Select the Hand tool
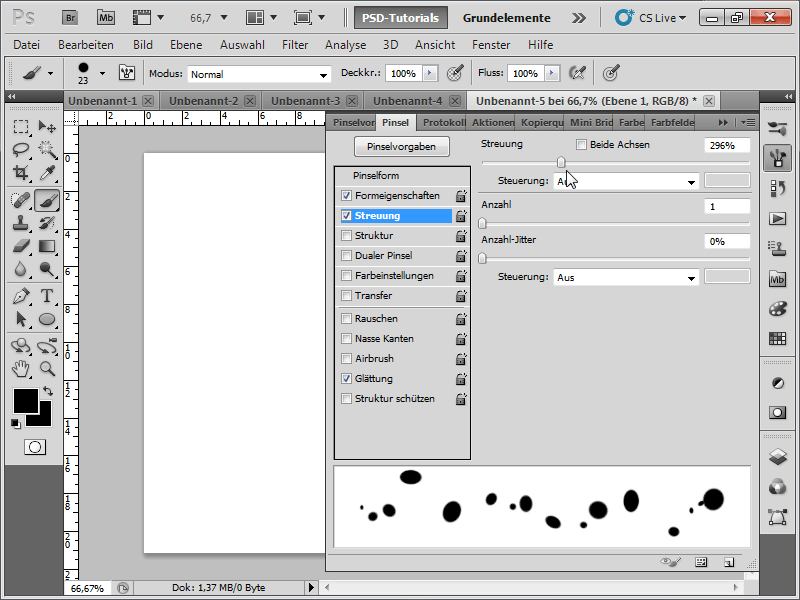Viewport: 800px width, 600px height. pyautogui.click(x=21, y=368)
